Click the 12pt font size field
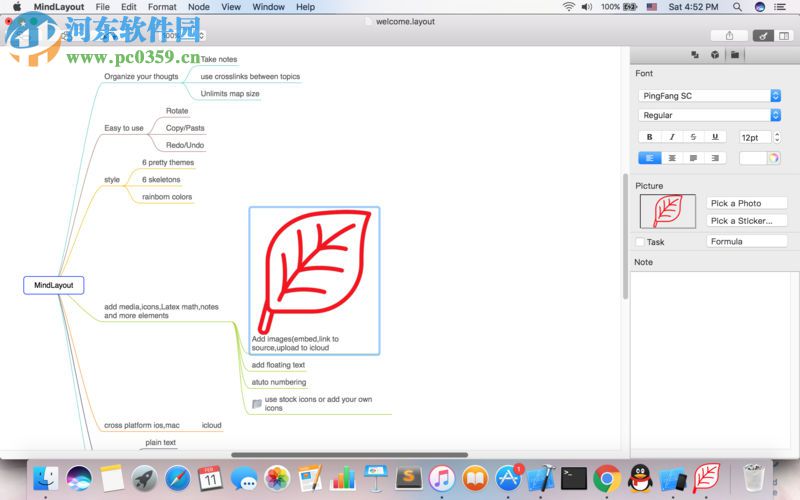This screenshot has width=800, height=500. (x=755, y=137)
